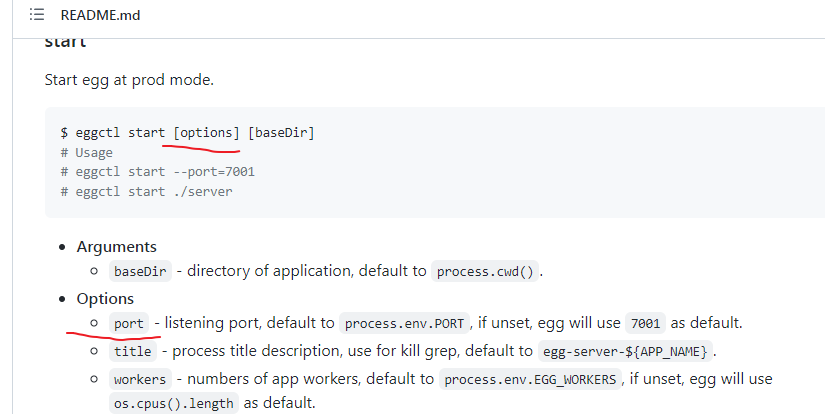Click the 'start' section heading
825x414 pixels.
pos(65,42)
